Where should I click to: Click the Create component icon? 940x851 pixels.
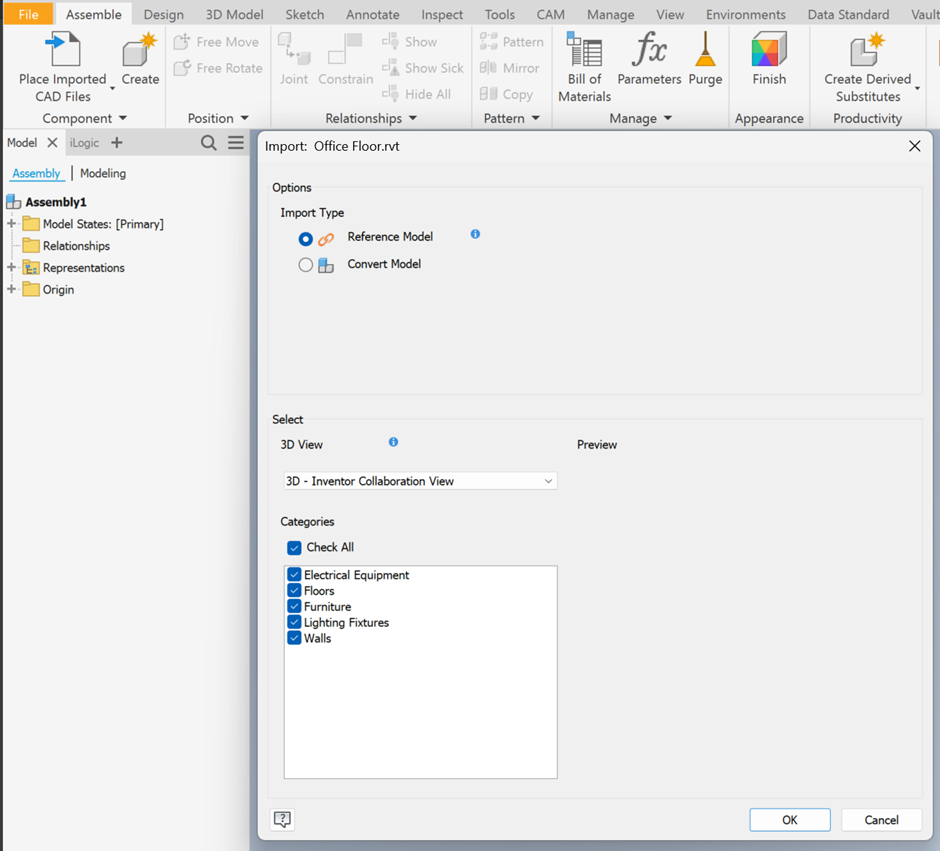pyautogui.click(x=140, y=50)
